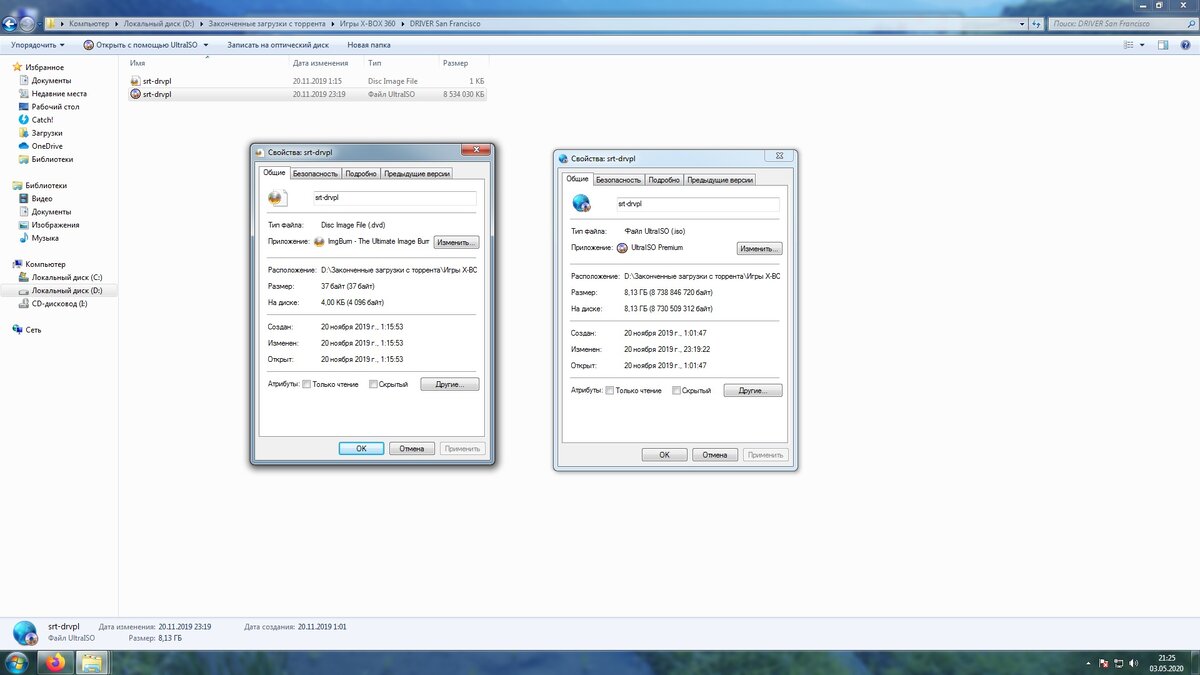
Task: Click Записать на оптический диск
Action: (278, 45)
